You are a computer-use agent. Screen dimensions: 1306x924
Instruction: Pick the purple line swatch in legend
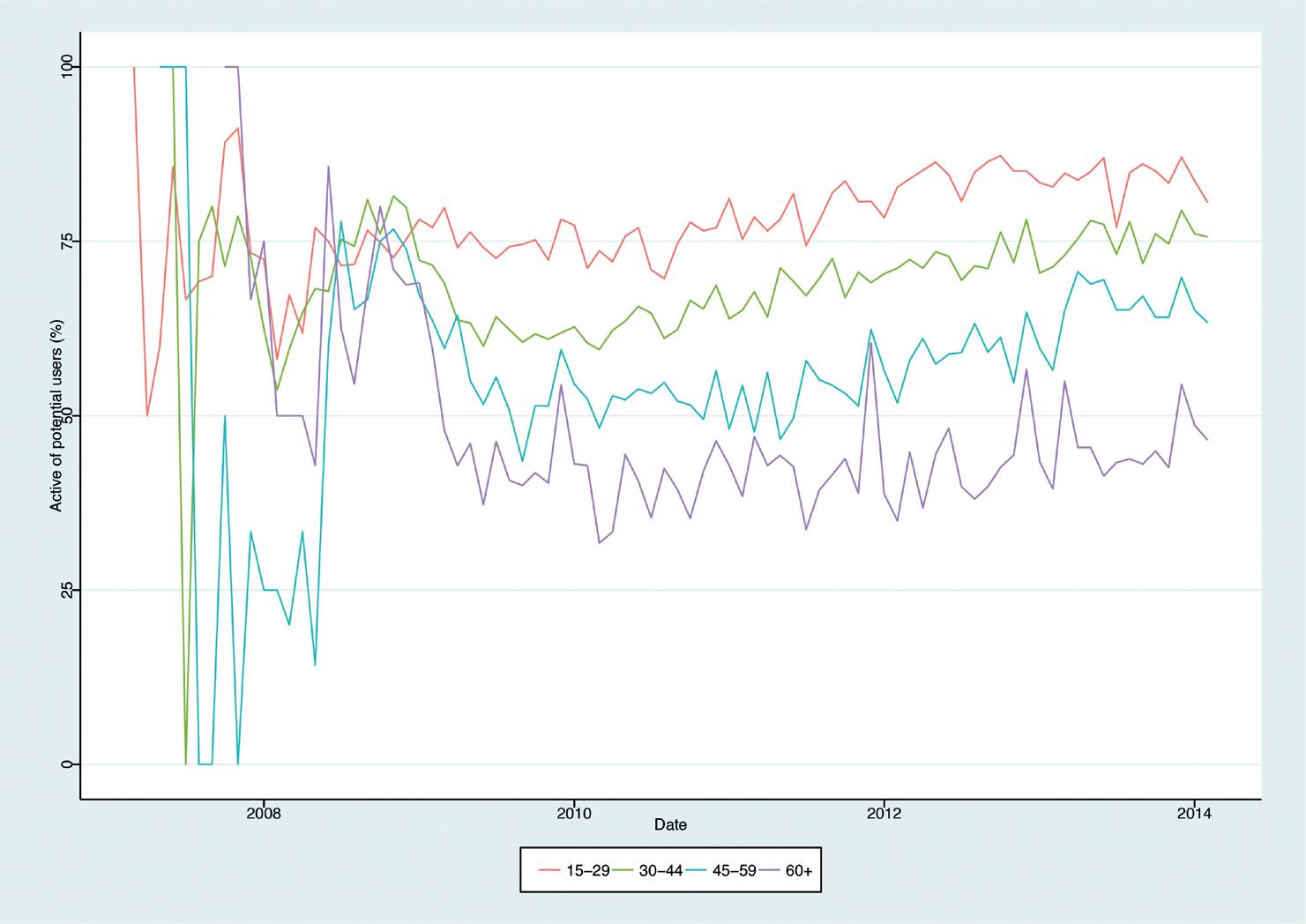(769, 870)
